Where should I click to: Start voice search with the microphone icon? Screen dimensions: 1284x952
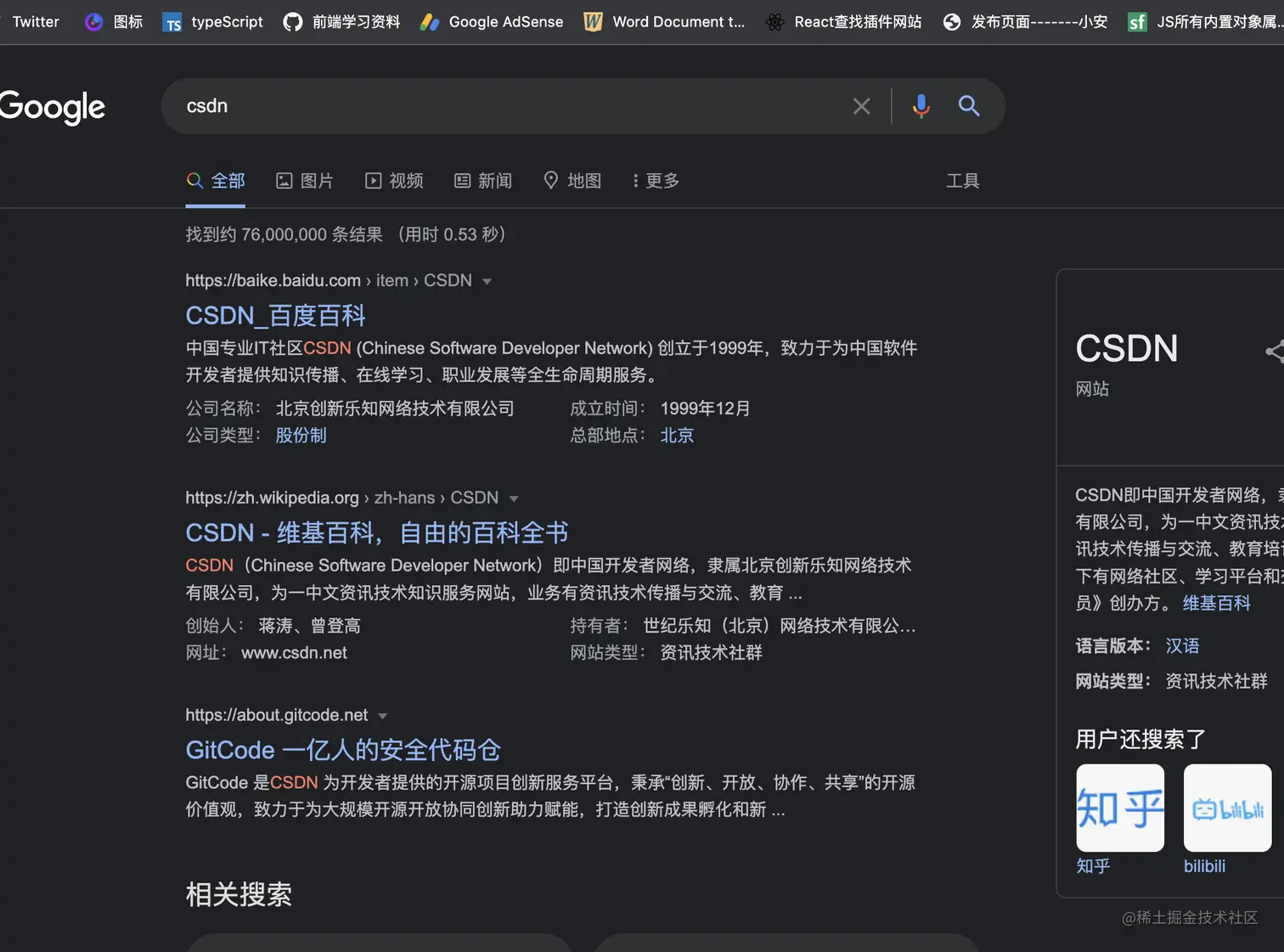921,106
